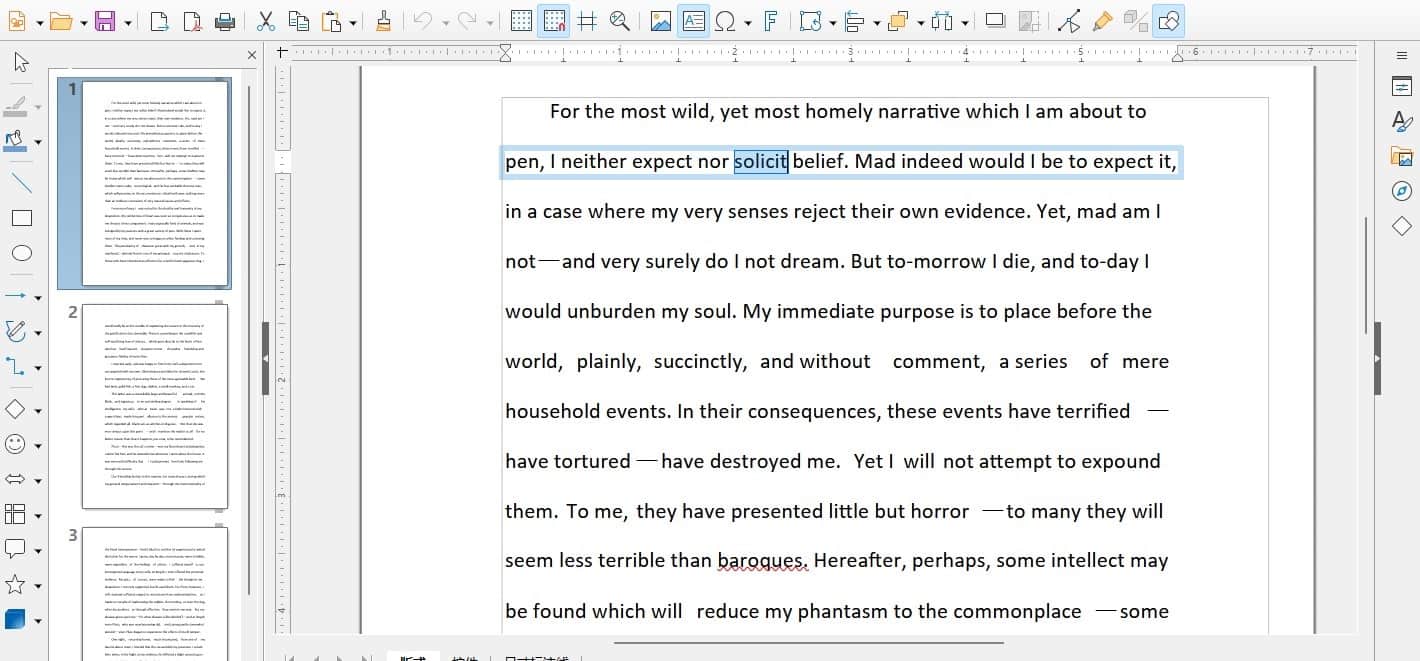Select the Rectangle tool
The image size is (1420, 661).
[x=22, y=218]
